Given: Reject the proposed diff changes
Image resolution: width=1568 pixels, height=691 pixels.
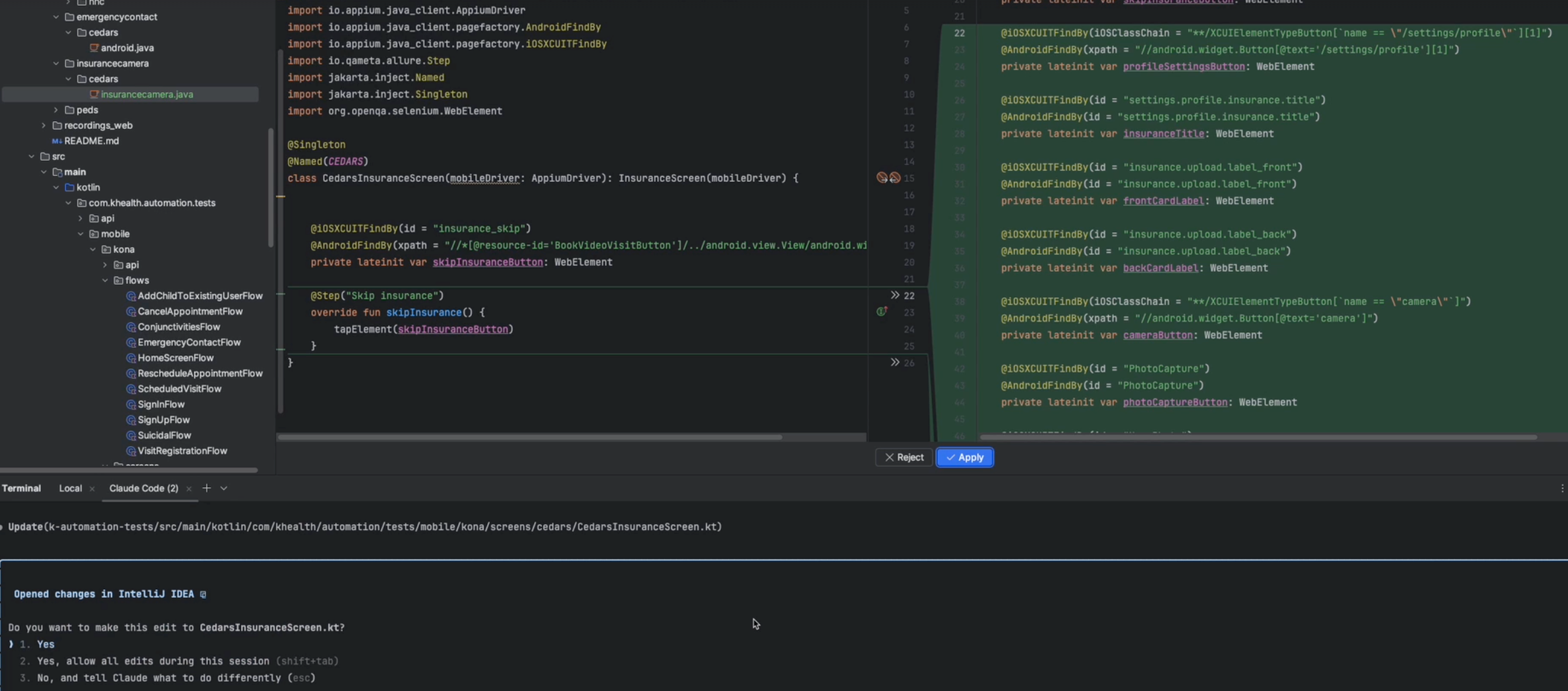Looking at the screenshot, I should (x=903, y=457).
